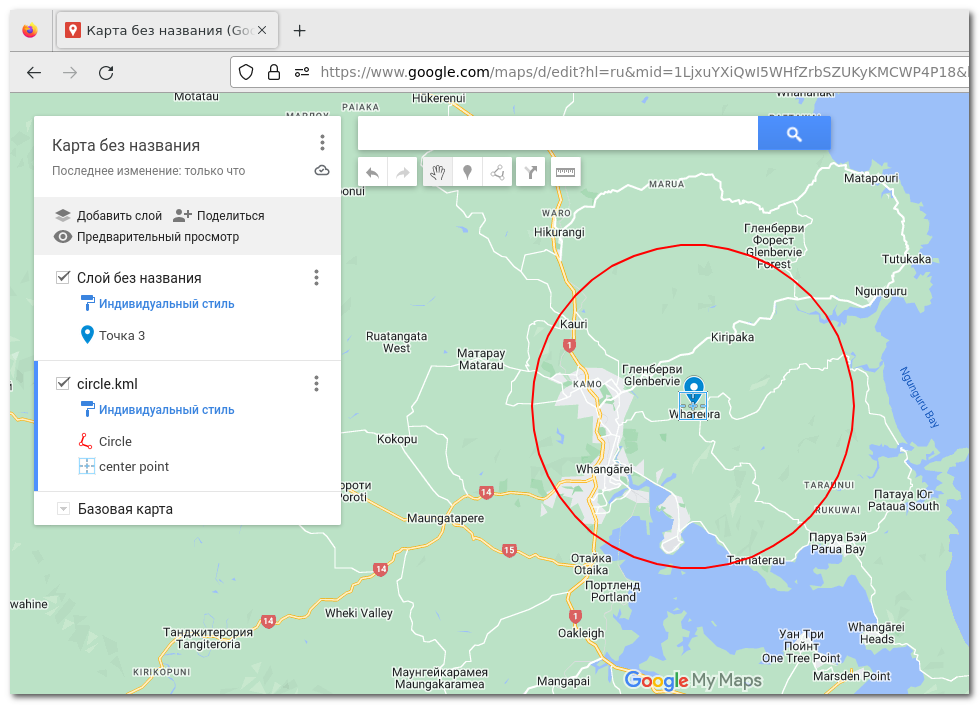Click the Firefox logo icon

click(29, 30)
